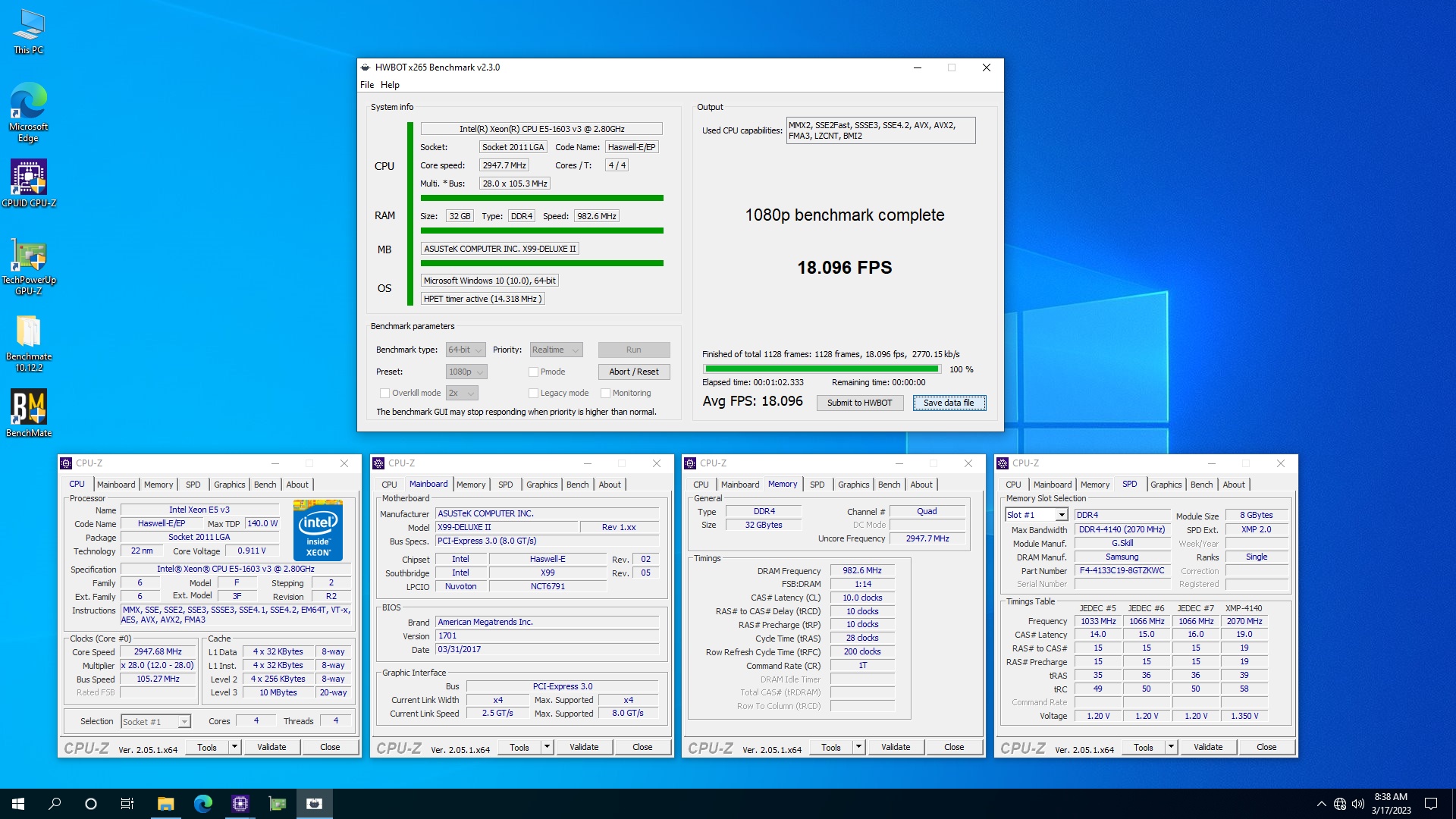The height and width of the screenshot is (819, 1456).
Task: Click Close in SPD CPU-Z window
Action: tap(1266, 748)
